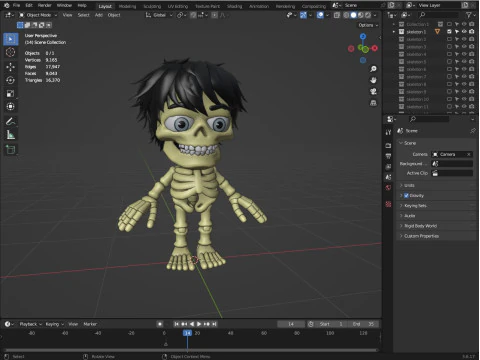The image size is (480, 360).
Task: Click the outliner search field
Action: tap(439, 15)
